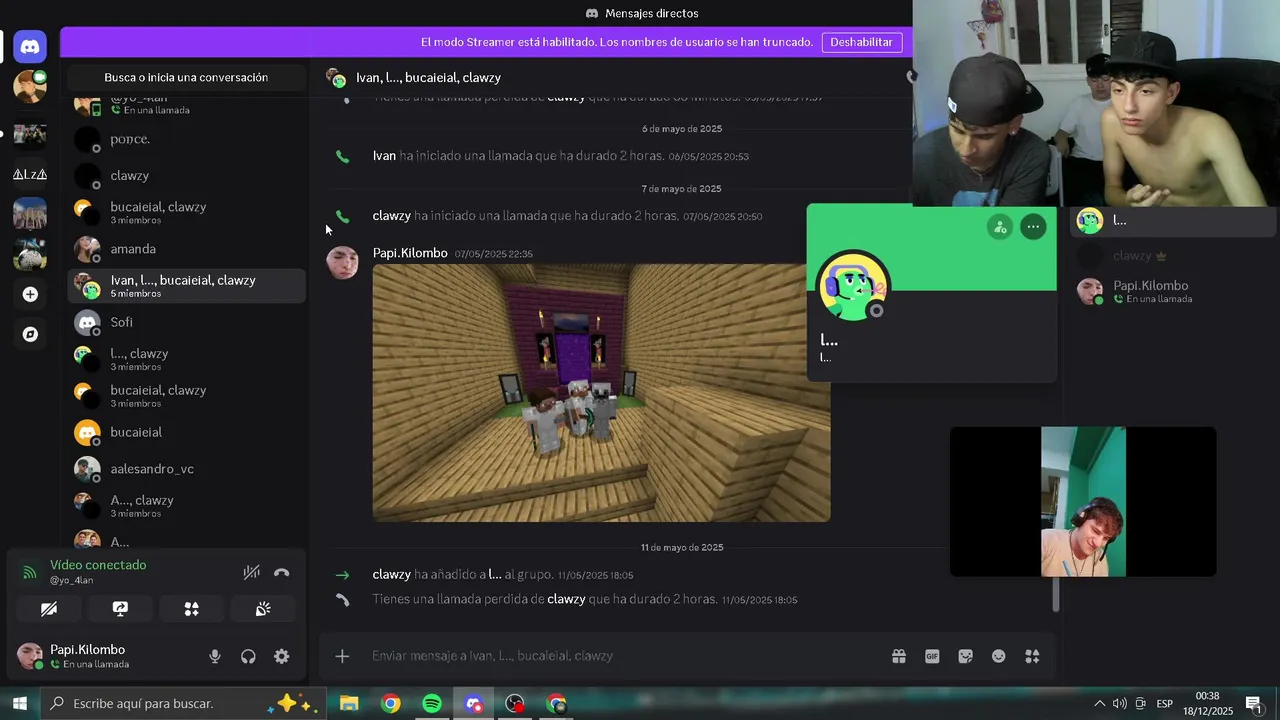Open the A..., clawzy group chat
Image resolution: width=1280 pixels, height=720 pixels.
tap(186, 505)
